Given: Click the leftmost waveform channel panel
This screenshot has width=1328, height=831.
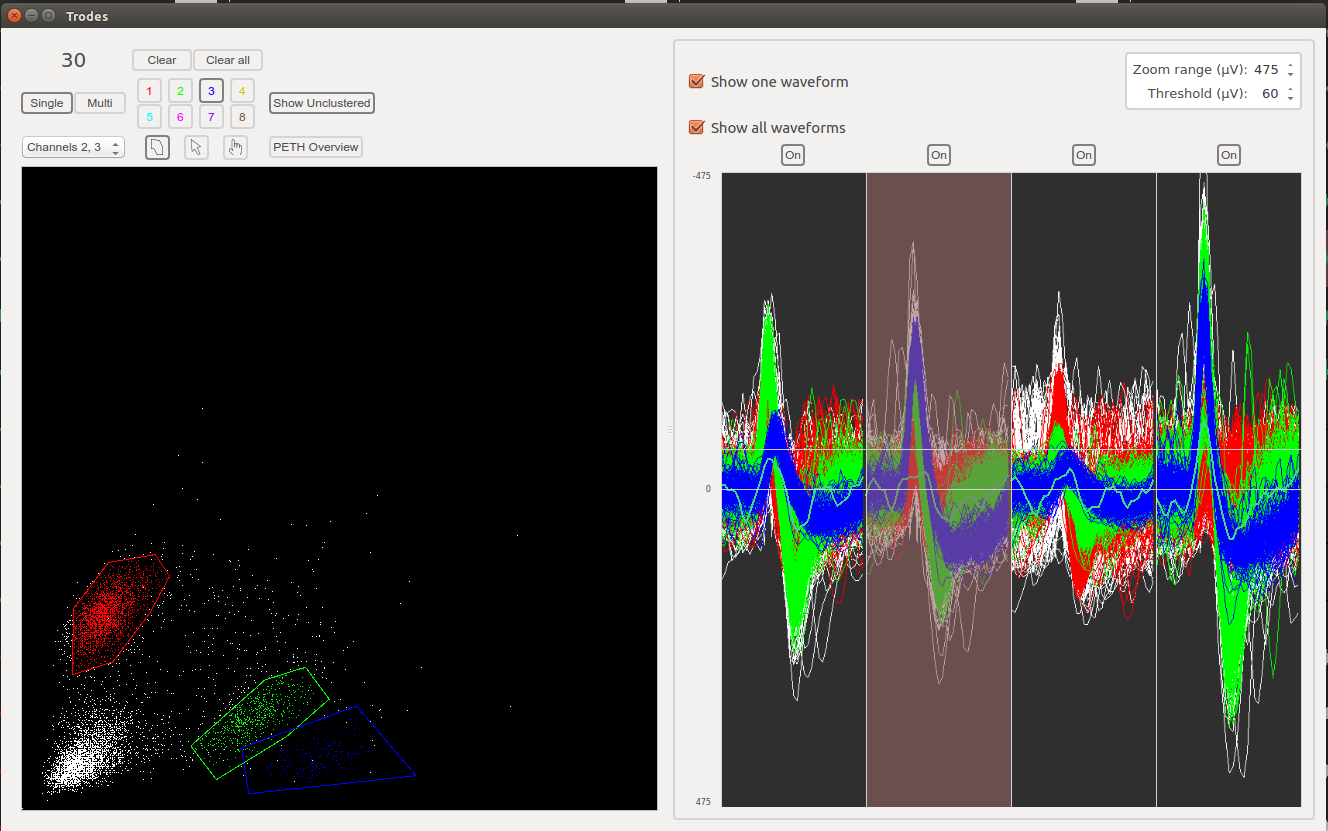Looking at the screenshot, I should [794, 490].
